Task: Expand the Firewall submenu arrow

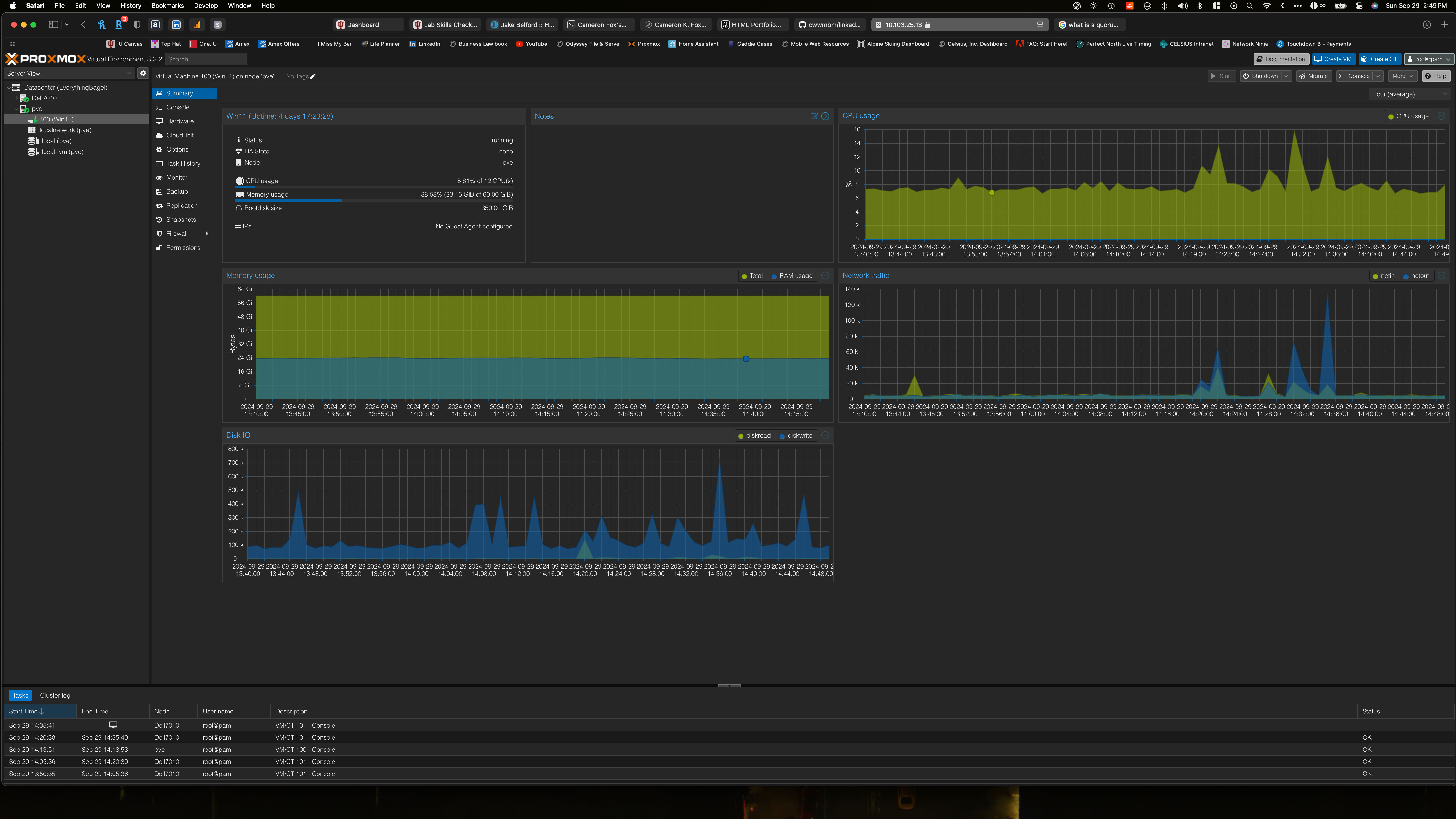Action: click(207, 234)
